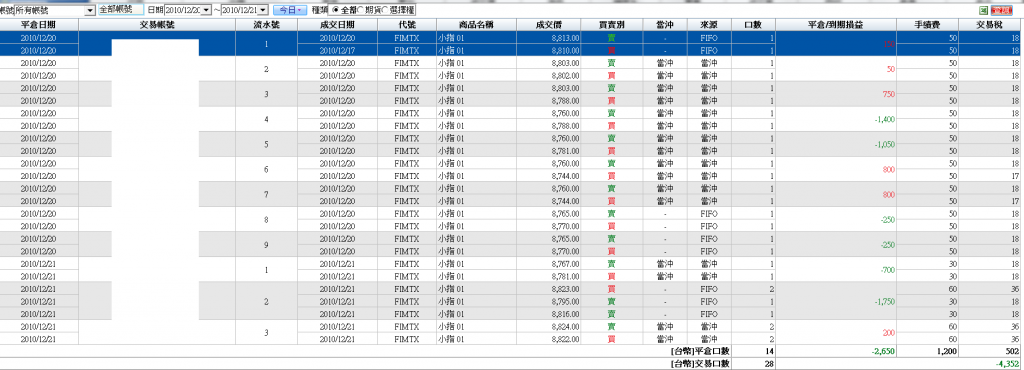Screen dimensions: 1024x370
Task: Click the 全部帳號 field
Action: tap(120, 10)
